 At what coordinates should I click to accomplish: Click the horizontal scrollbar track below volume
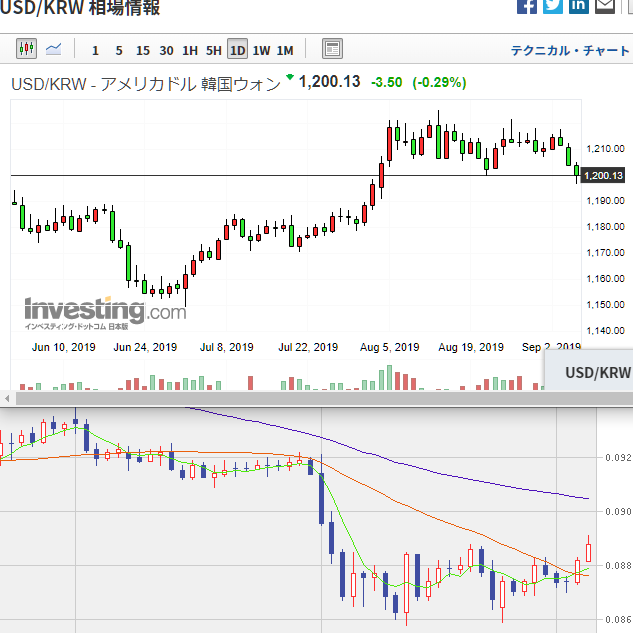(324, 399)
